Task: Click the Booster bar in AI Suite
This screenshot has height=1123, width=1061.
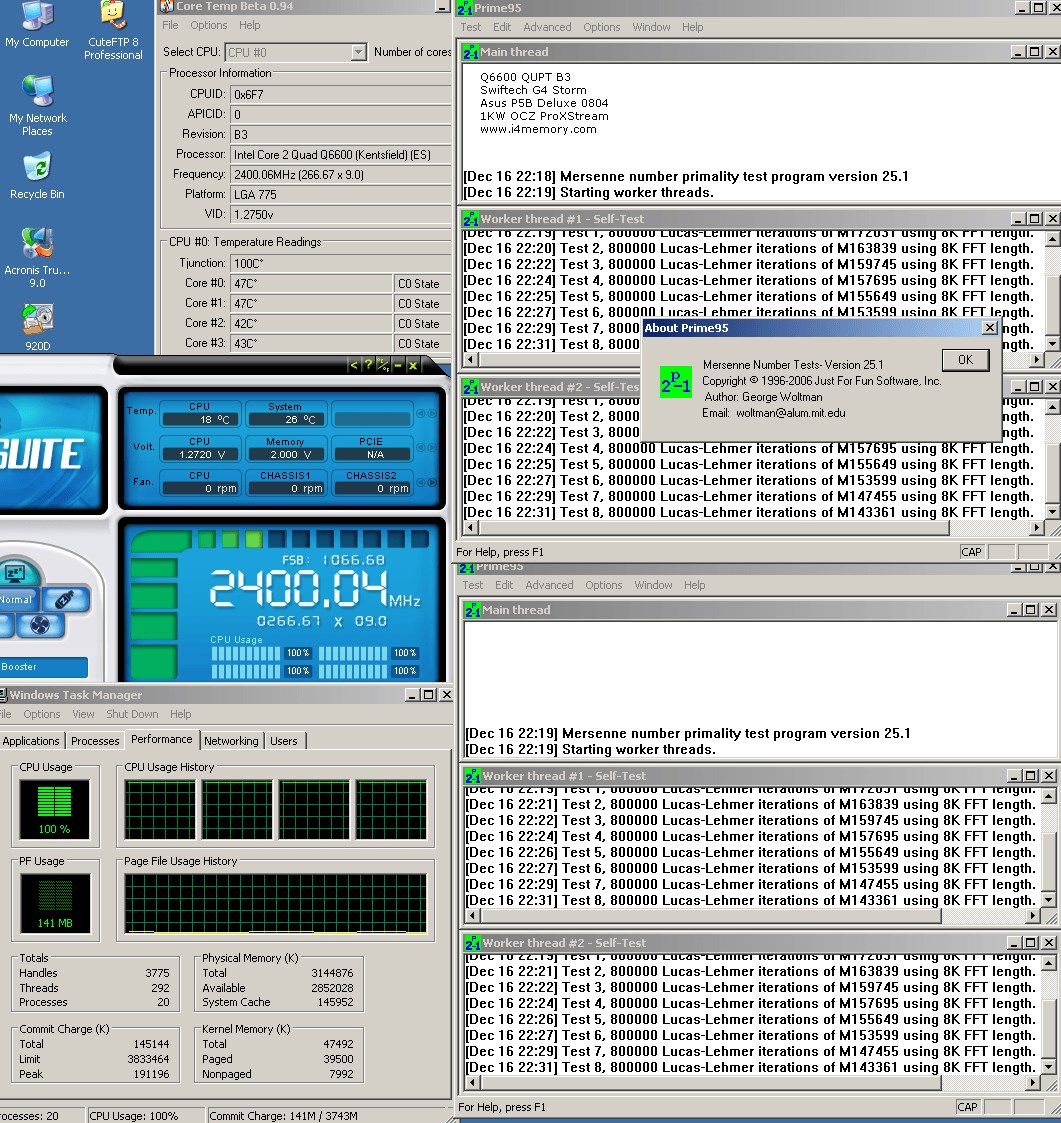Action: point(43,667)
